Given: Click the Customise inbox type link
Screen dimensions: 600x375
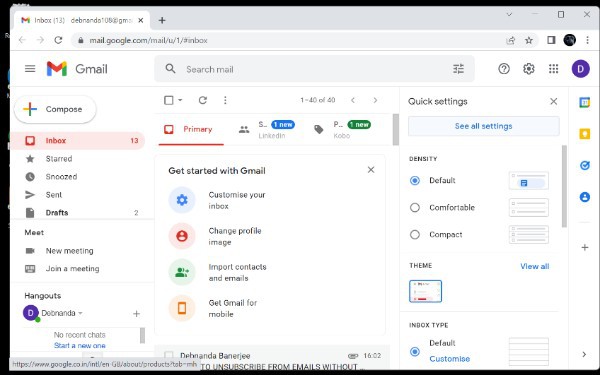Looking at the screenshot, I should (450, 359).
